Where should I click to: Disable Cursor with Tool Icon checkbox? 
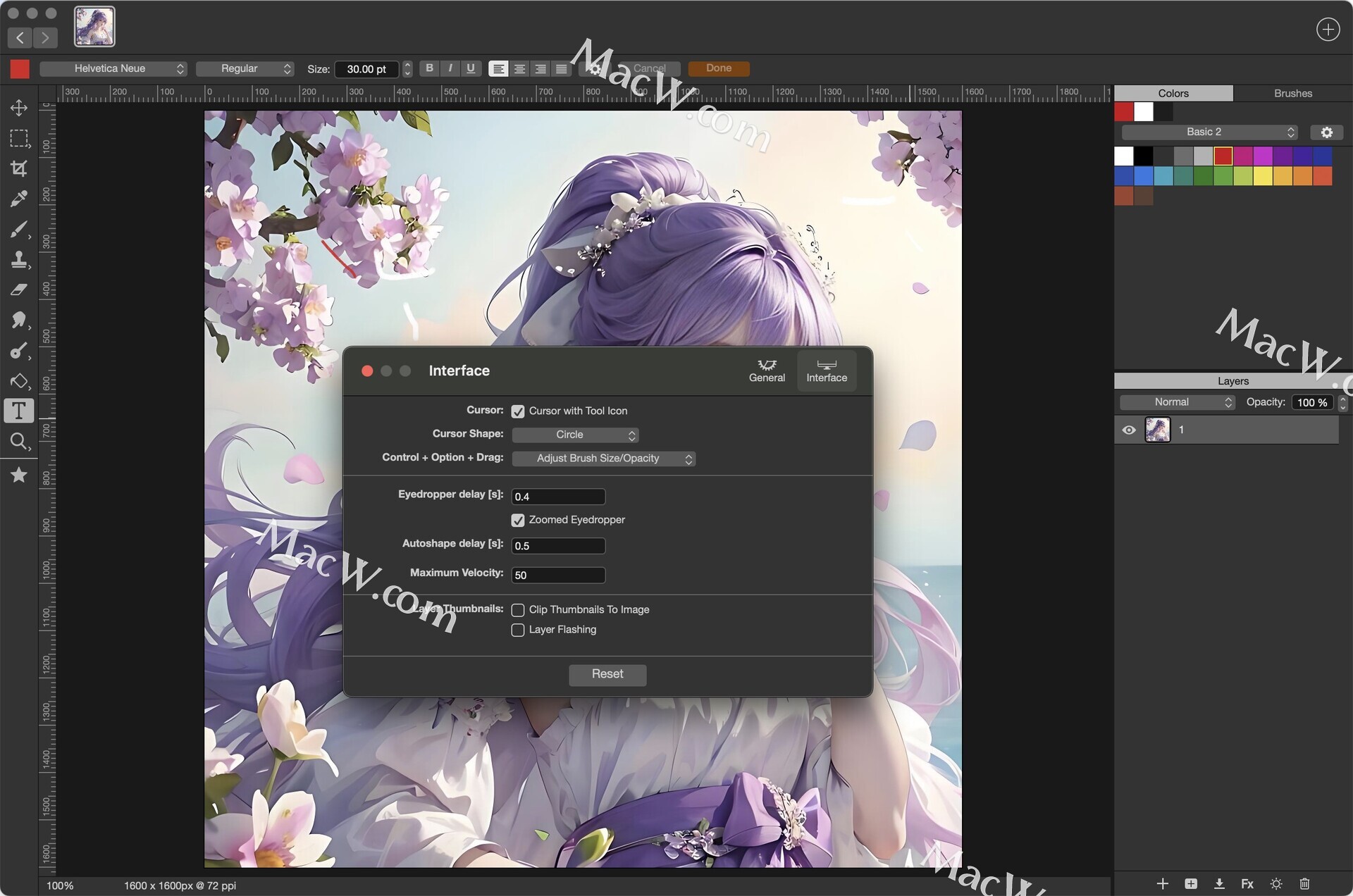point(518,411)
